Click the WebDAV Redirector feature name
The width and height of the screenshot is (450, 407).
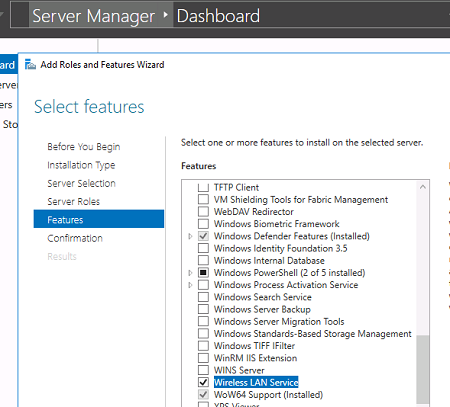coord(254,212)
